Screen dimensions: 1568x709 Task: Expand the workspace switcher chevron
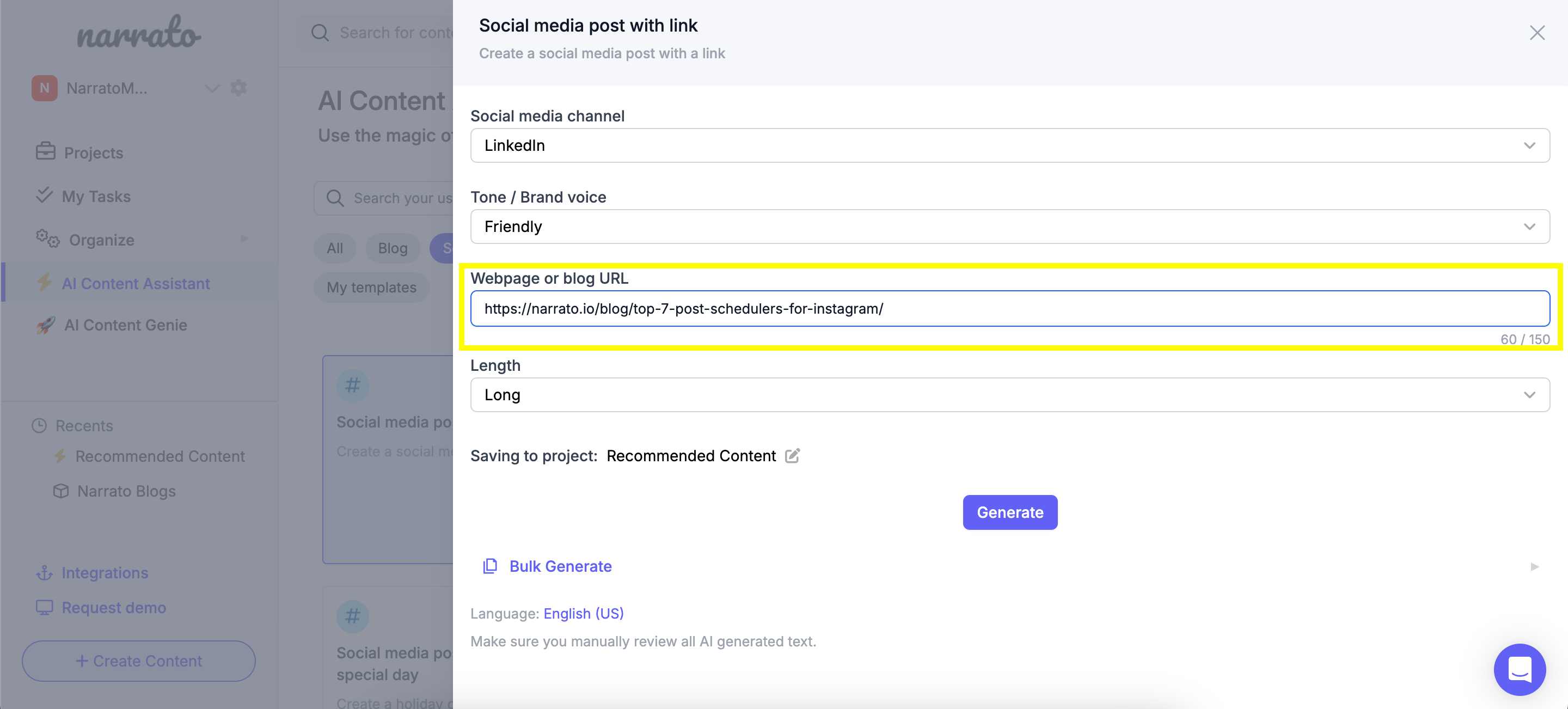211,89
